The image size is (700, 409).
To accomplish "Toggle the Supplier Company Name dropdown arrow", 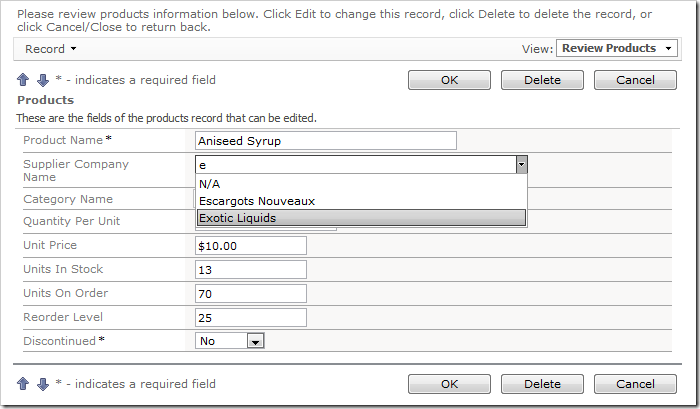I will point(521,165).
